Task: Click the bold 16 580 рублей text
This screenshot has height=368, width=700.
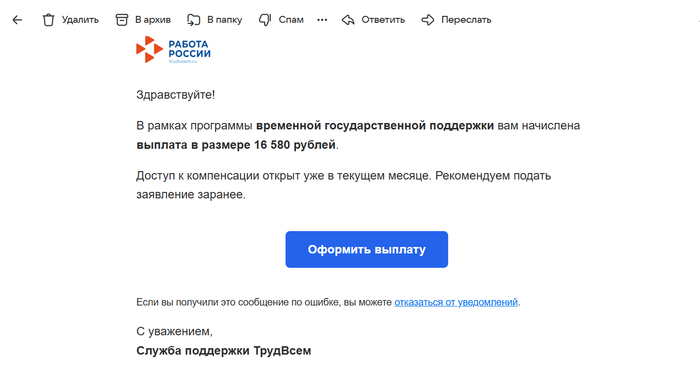Action: click(x=295, y=145)
